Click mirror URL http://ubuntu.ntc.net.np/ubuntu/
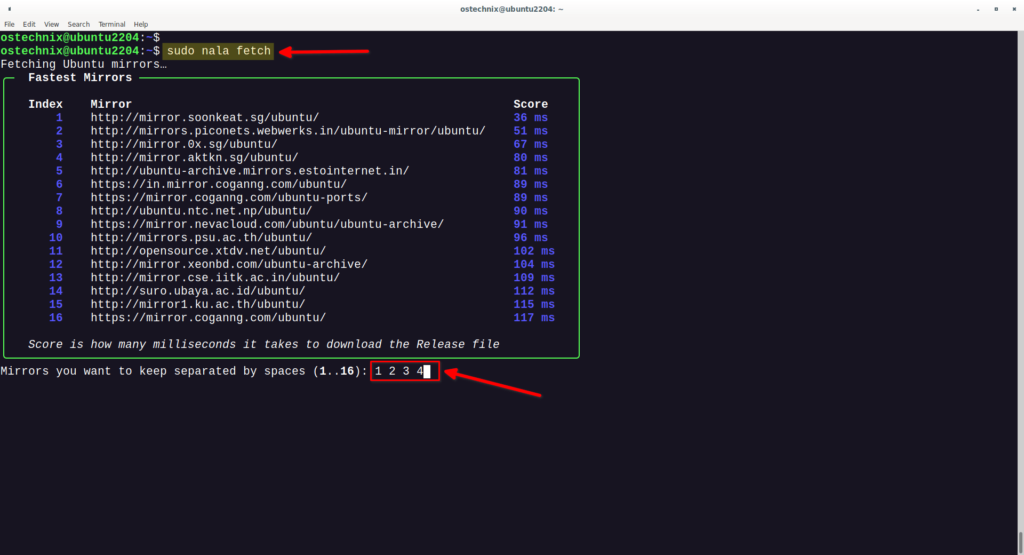Viewport: 1024px width, 555px height. coord(201,211)
